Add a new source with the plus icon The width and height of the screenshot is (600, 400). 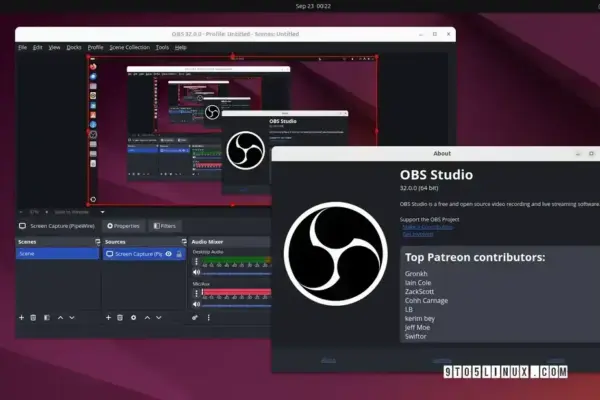tap(108, 318)
